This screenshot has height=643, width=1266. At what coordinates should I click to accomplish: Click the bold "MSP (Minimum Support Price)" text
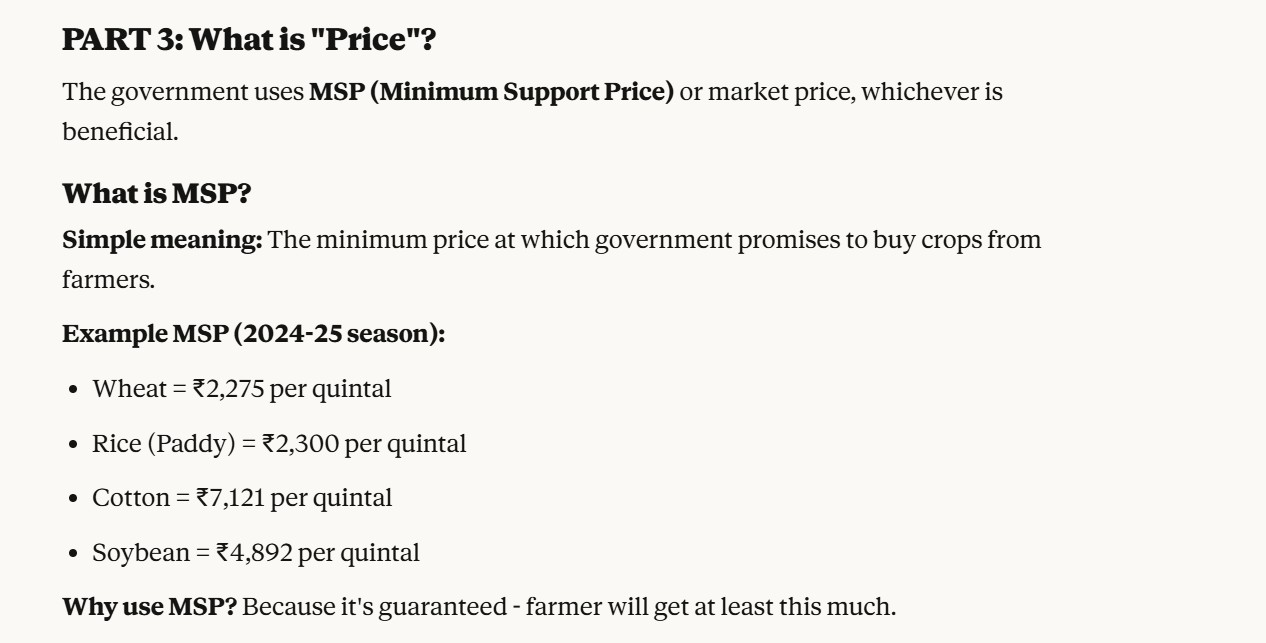click(x=491, y=92)
